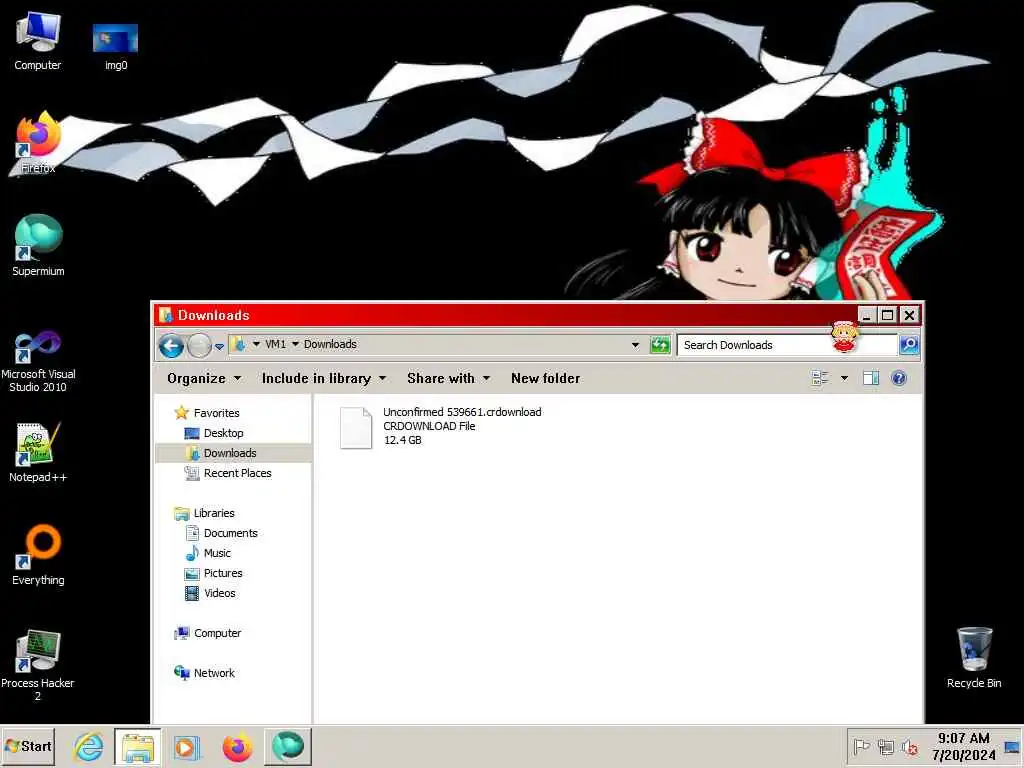The image size is (1024, 768).
Task: Click the muted volume tray icon
Action: (x=910, y=746)
